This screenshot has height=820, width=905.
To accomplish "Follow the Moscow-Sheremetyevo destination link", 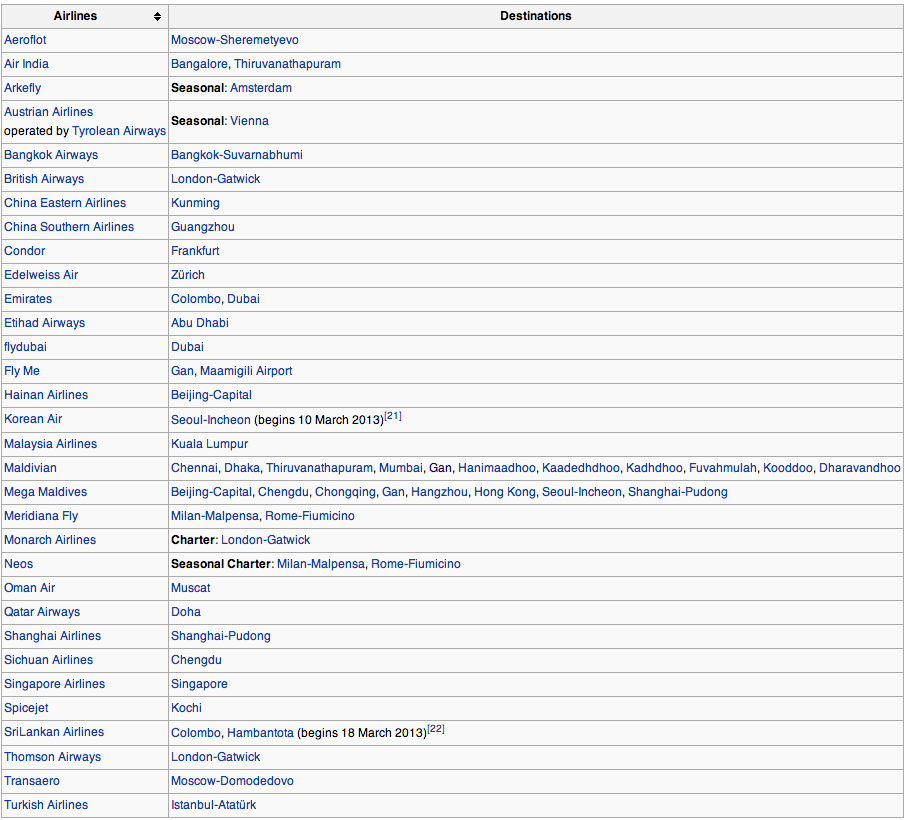I will coord(235,40).
